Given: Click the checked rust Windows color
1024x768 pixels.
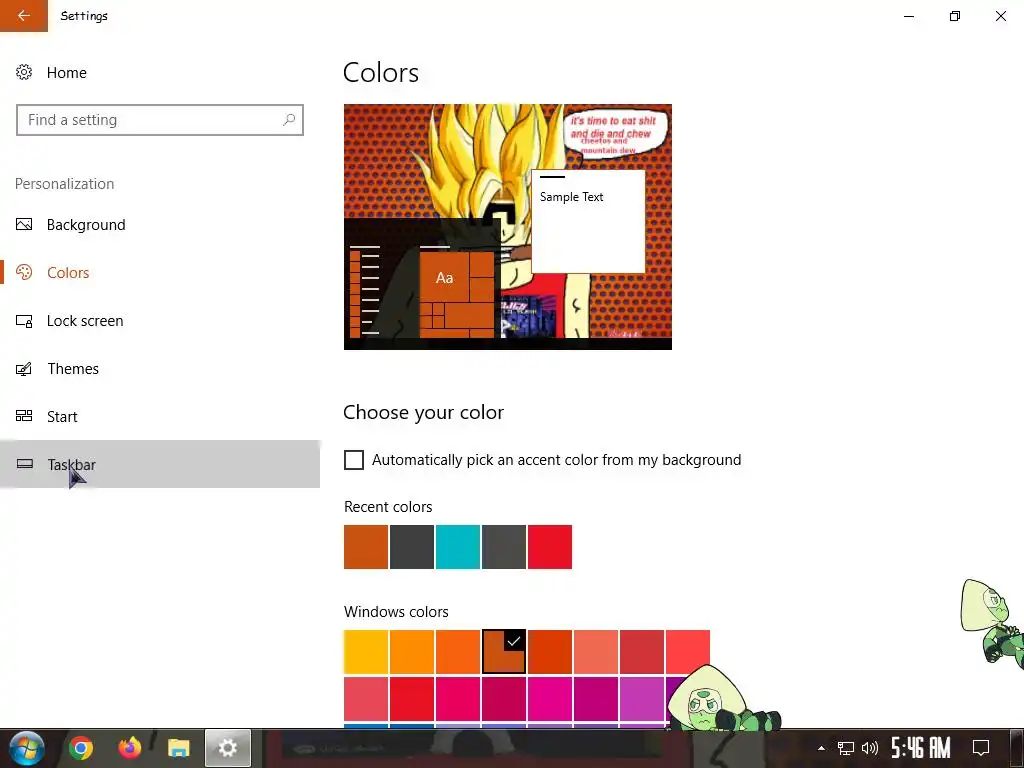Looking at the screenshot, I should click(504, 652).
